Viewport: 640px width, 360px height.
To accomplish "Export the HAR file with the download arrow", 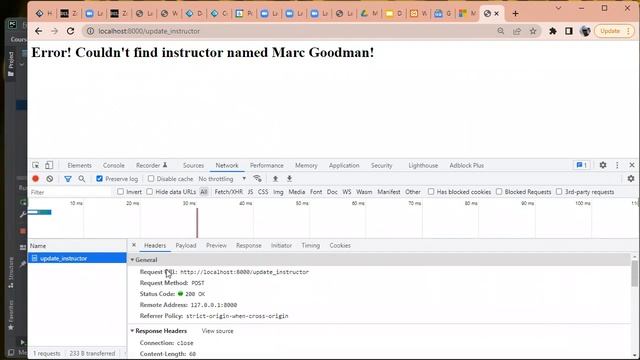I will click(x=289, y=179).
